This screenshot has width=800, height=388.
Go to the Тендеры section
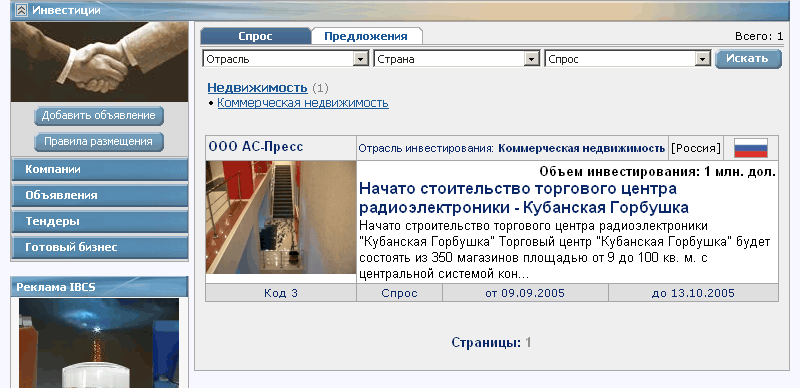pyautogui.click(x=99, y=222)
